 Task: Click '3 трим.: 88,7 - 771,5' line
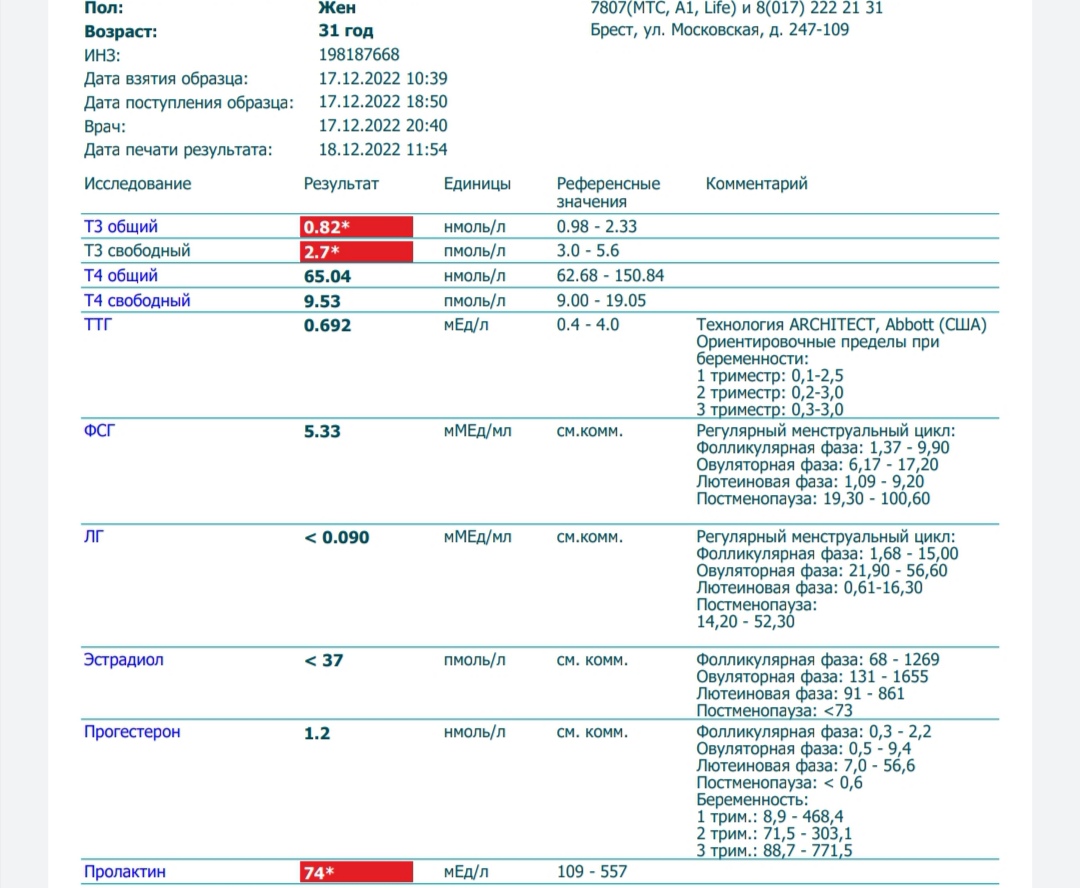[x=774, y=851]
